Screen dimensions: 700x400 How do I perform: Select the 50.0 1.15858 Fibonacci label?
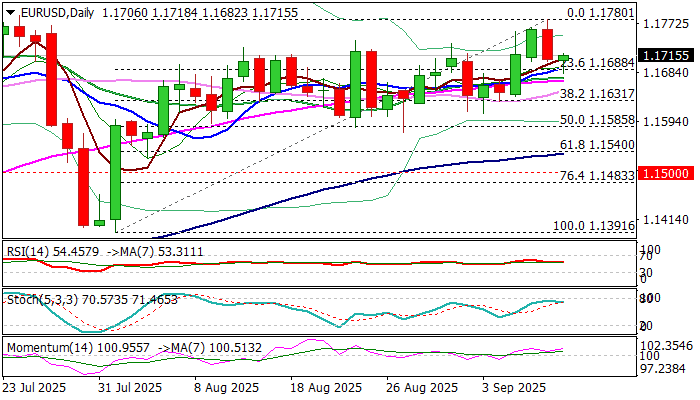coord(597,120)
